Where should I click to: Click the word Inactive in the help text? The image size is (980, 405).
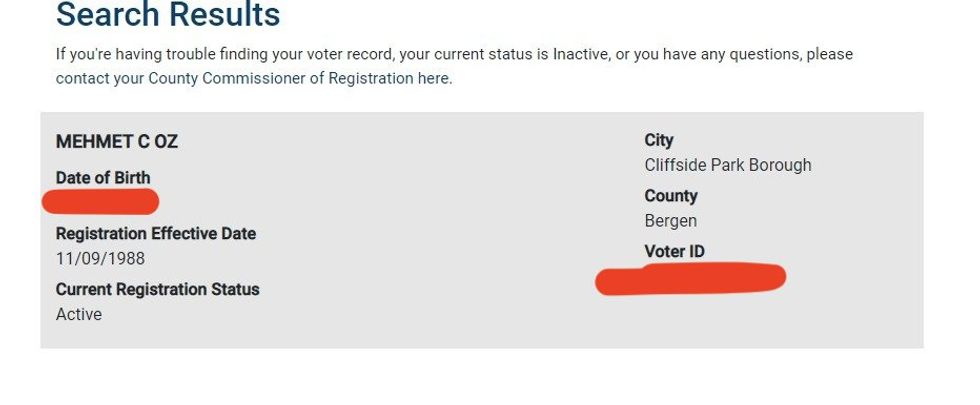pos(579,54)
